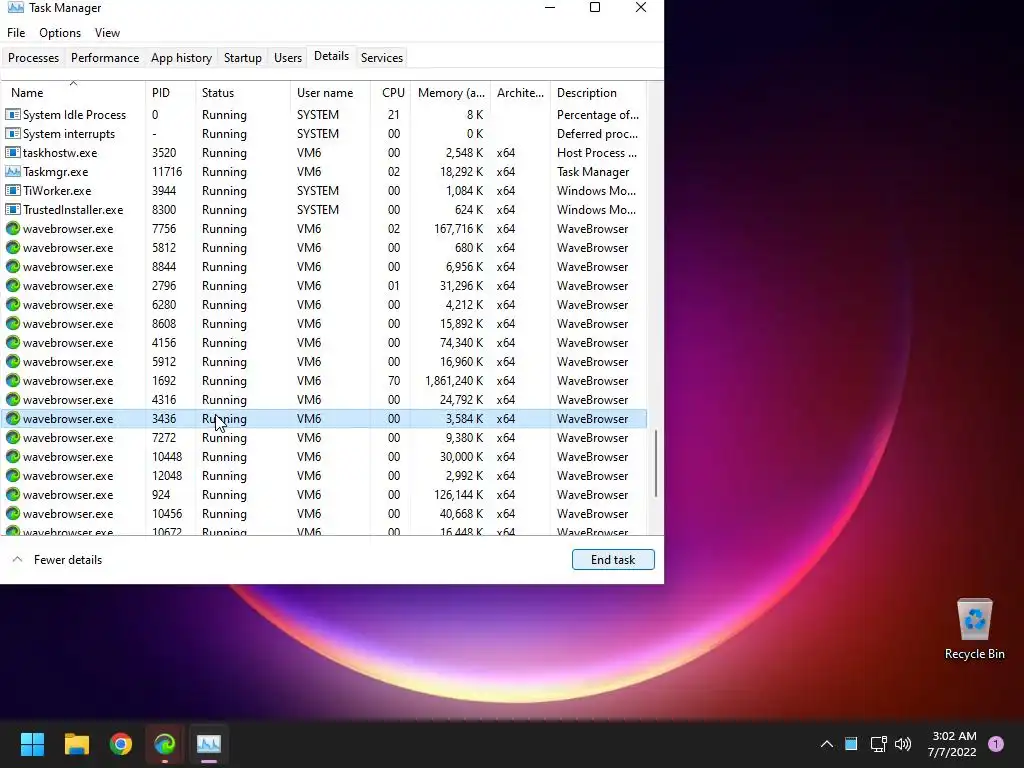Click wavebrowser icon for PID 7756
Screen dimensions: 1024x768
pyautogui.click(x=12, y=229)
